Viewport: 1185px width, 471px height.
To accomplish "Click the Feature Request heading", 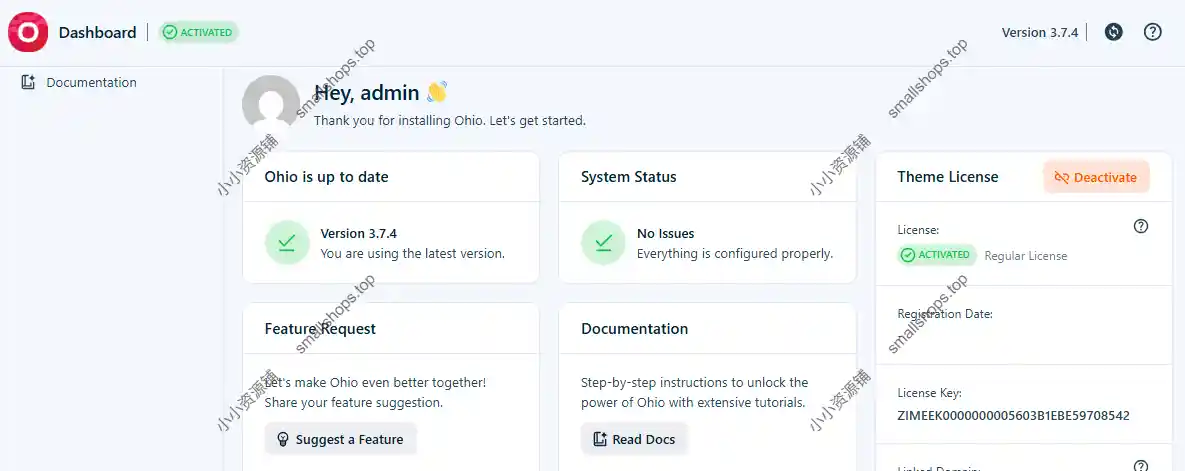I will point(320,329).
